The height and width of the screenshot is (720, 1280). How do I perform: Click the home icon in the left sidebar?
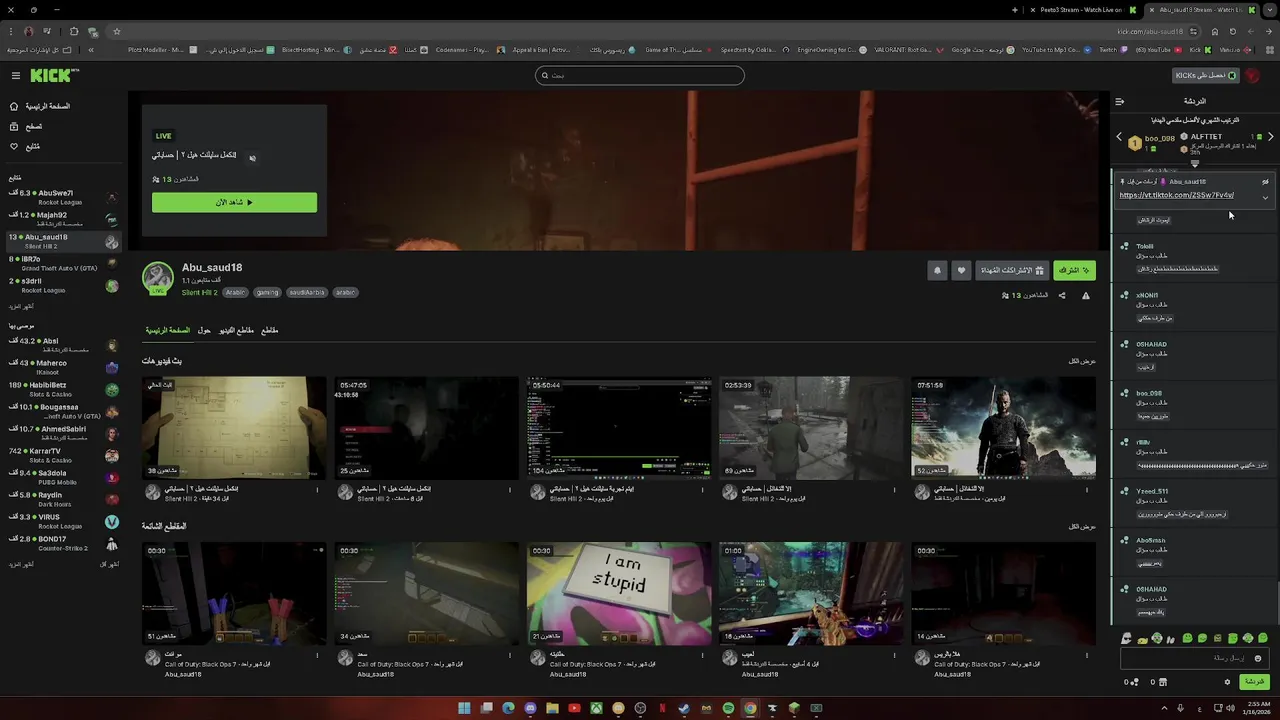(14, 106)
